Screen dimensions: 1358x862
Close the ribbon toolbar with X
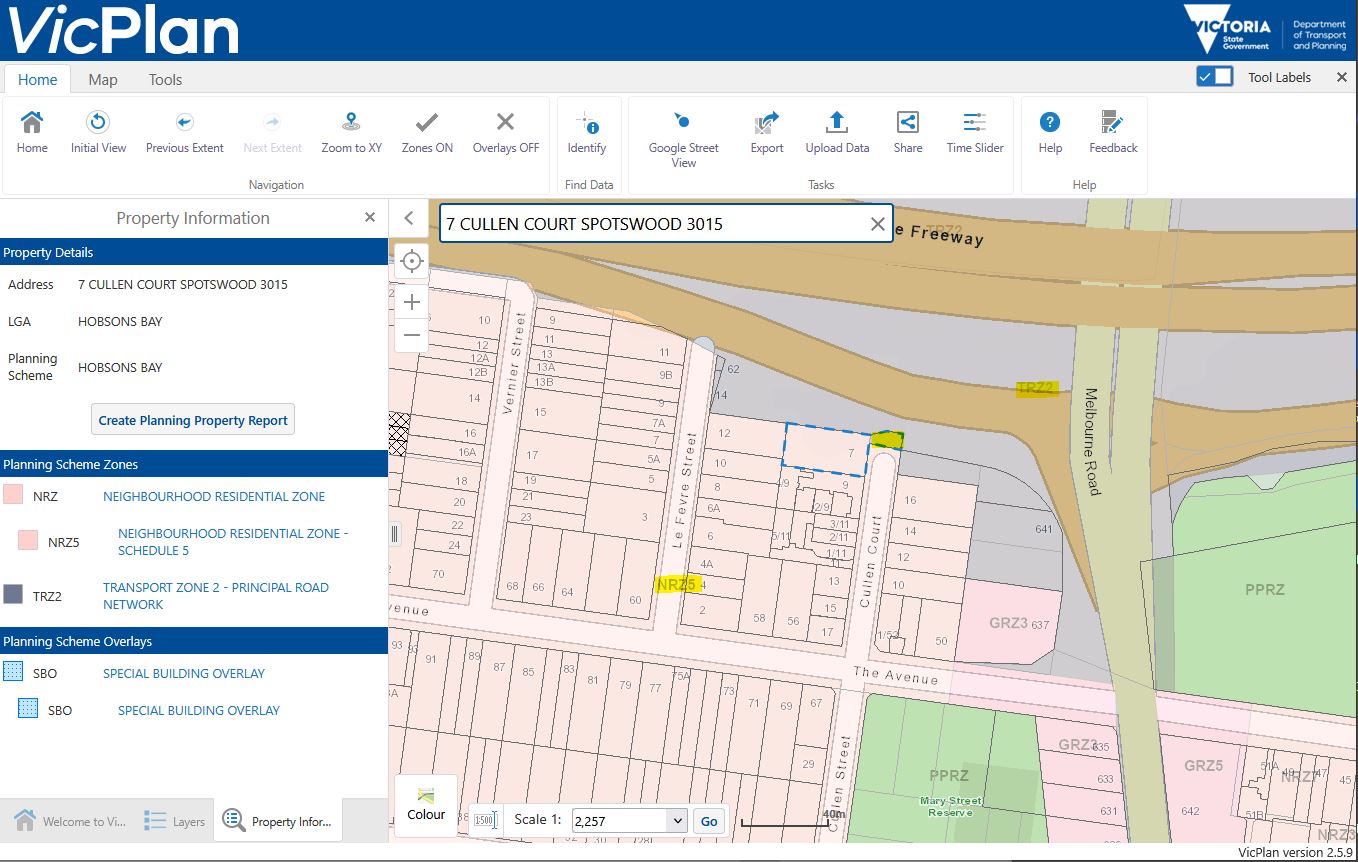[x=1342, y=77]
